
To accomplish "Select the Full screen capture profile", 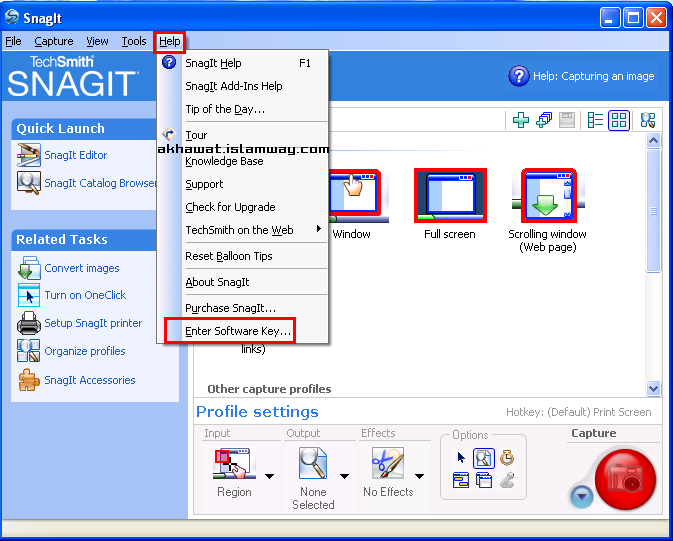I will click(x=450, y=204).
